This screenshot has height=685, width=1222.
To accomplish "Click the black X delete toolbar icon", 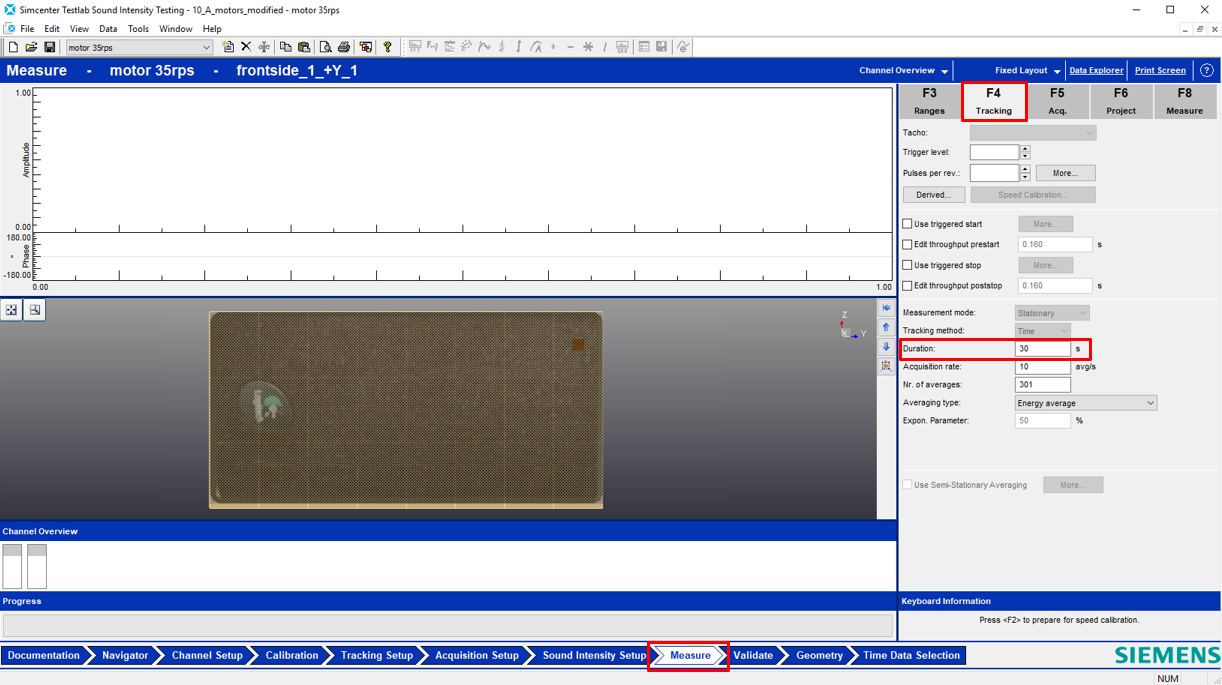I will click(x=246, y=47).
